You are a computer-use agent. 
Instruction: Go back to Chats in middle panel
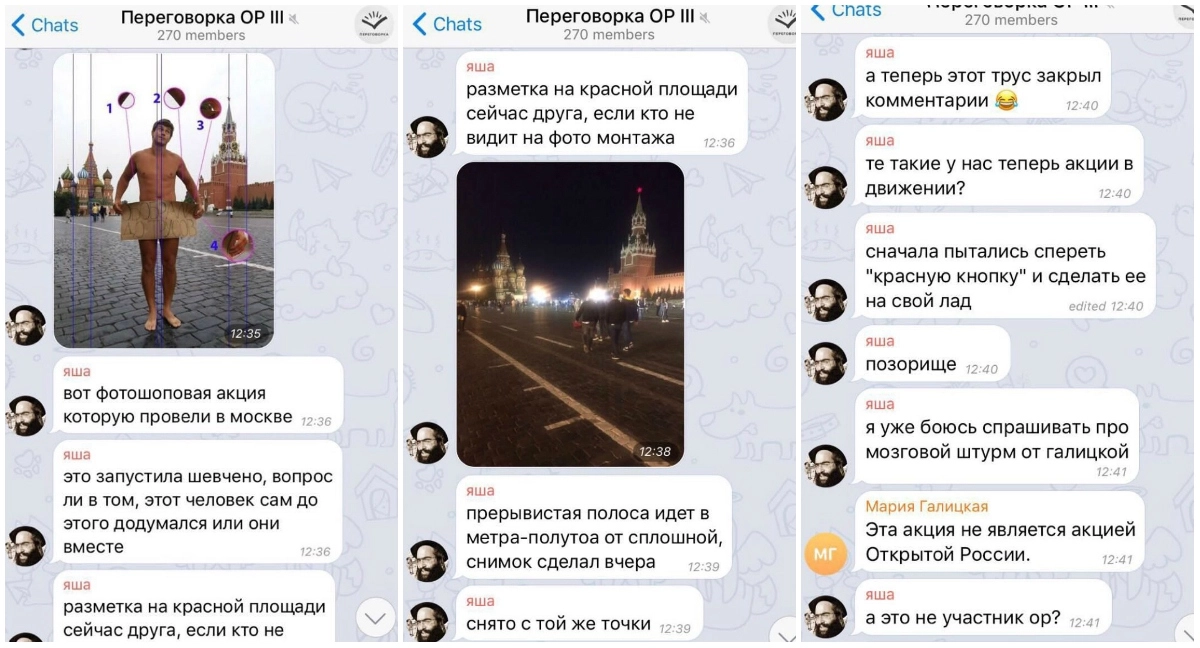click(446, 24)
